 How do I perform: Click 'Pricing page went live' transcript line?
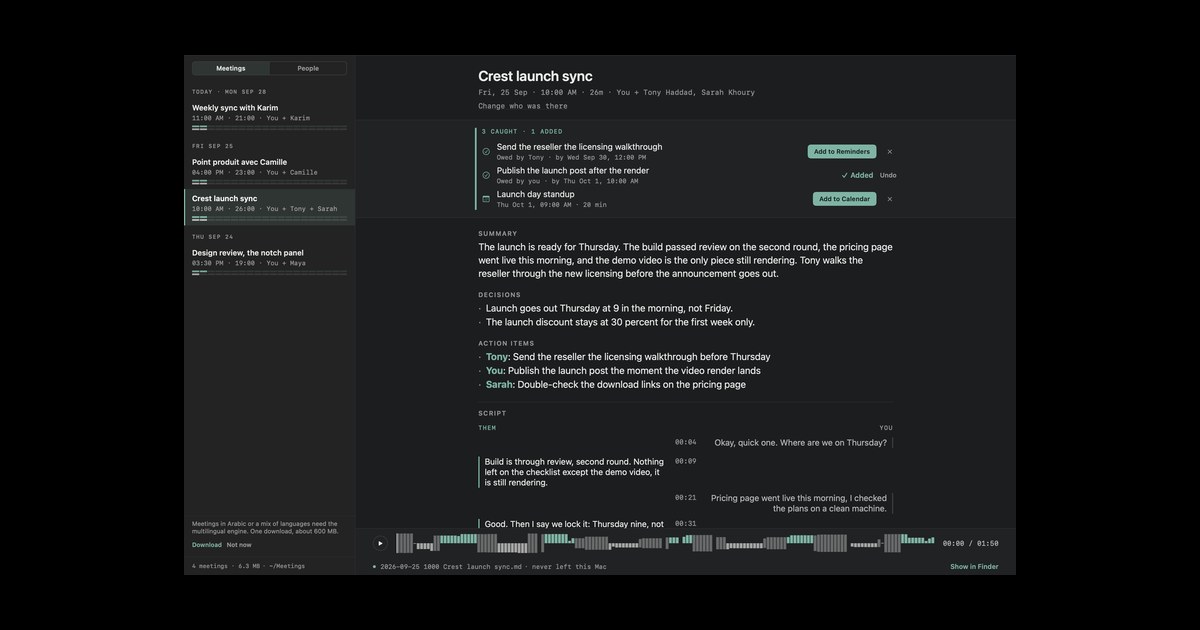coord(798,503)
